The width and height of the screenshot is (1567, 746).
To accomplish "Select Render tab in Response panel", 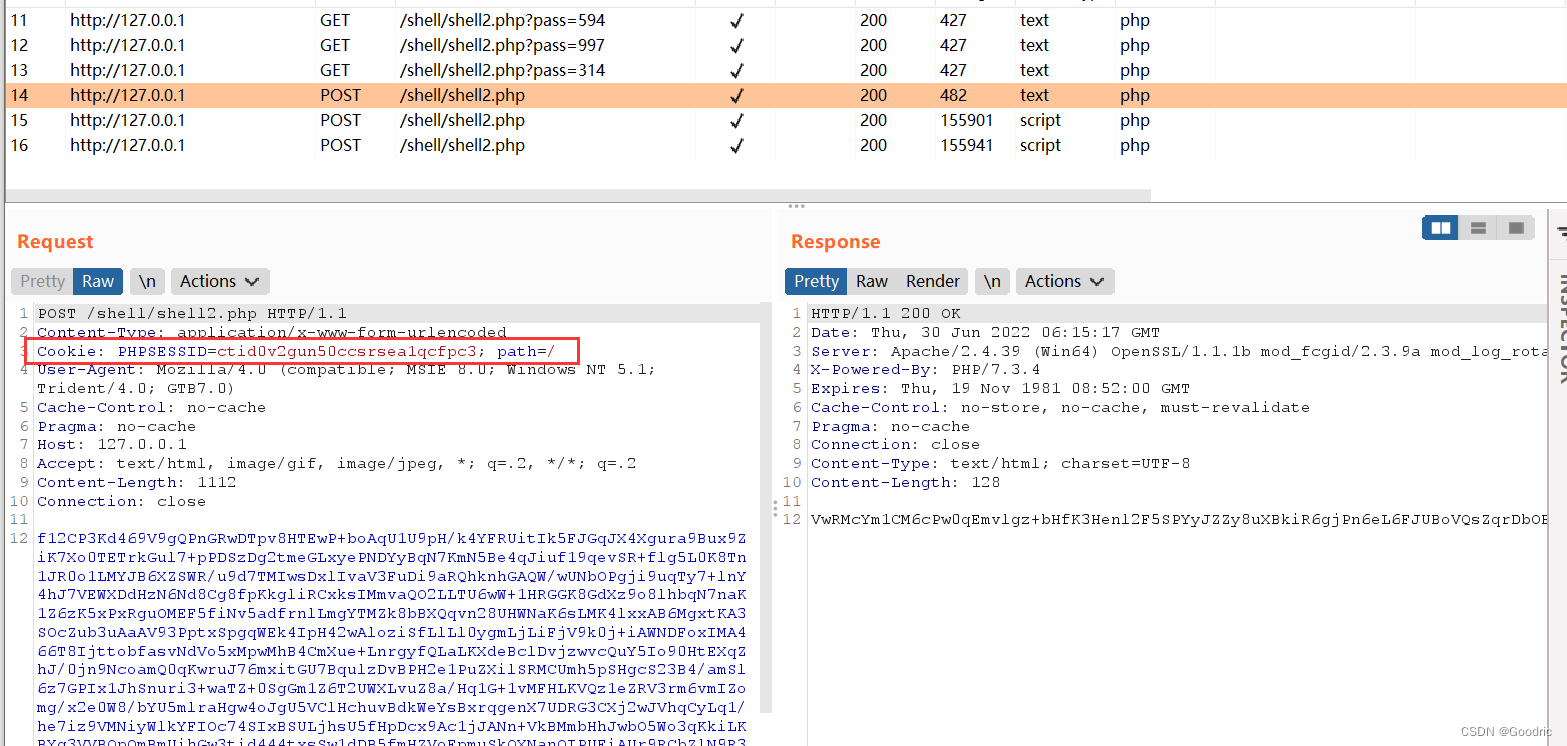I will [x=933, y=281].
